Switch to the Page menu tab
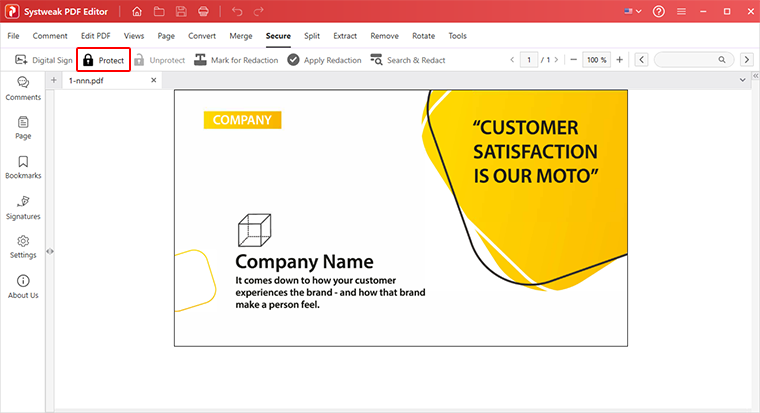Viewport: 760px width, 413px height. tap(166, 36)
